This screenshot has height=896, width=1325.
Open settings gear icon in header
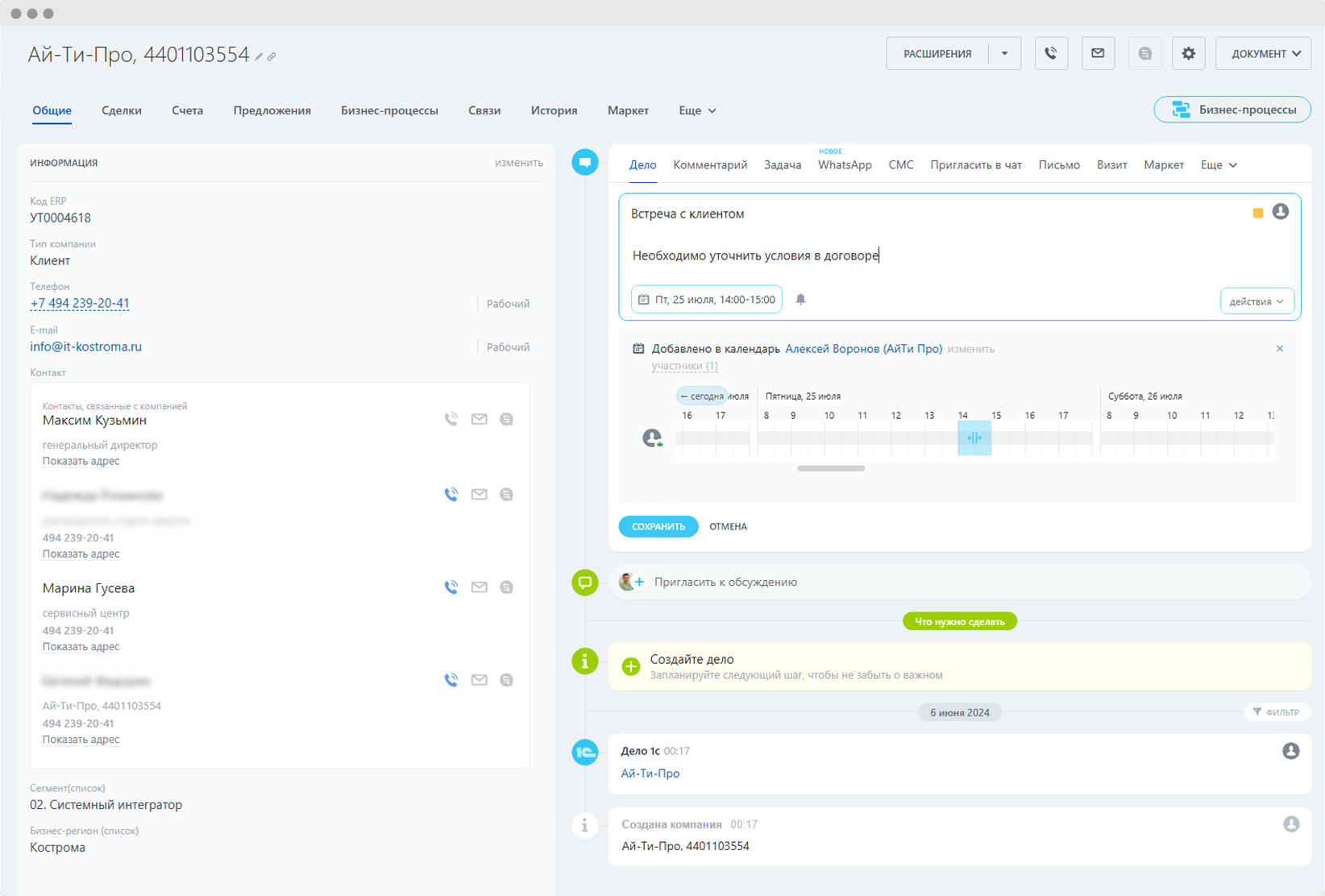[1188, 54]
